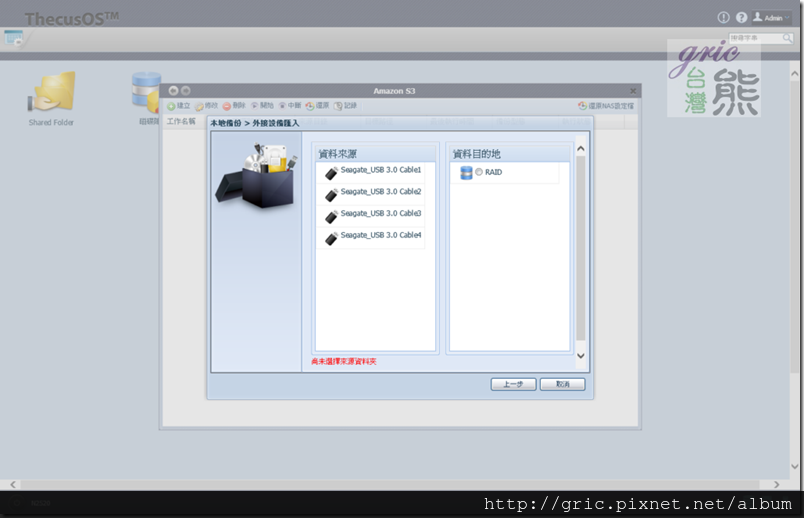Click the 中斷 (stop) toolbar button

(290, 106)
